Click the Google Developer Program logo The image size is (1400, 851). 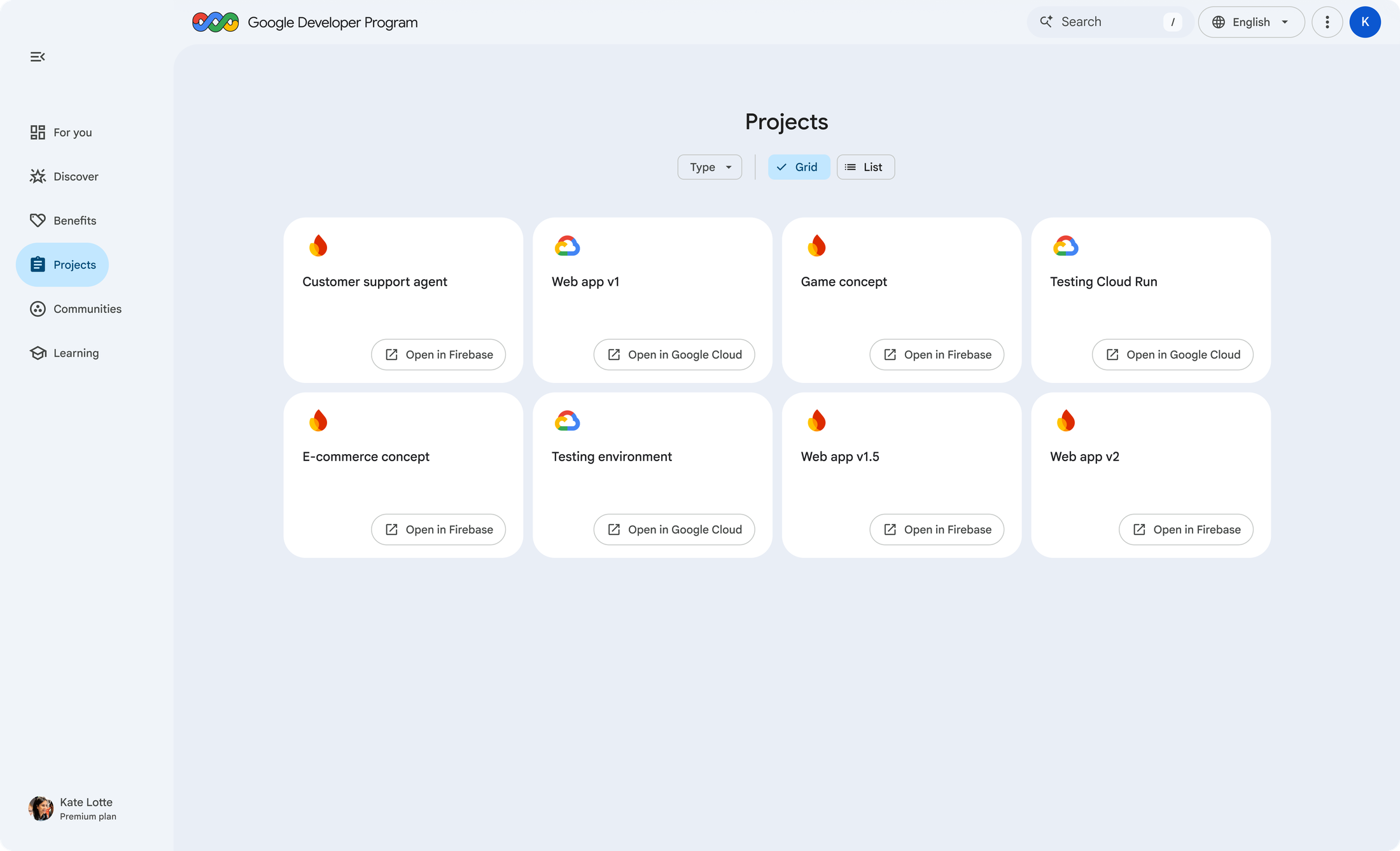pos(215,21)
